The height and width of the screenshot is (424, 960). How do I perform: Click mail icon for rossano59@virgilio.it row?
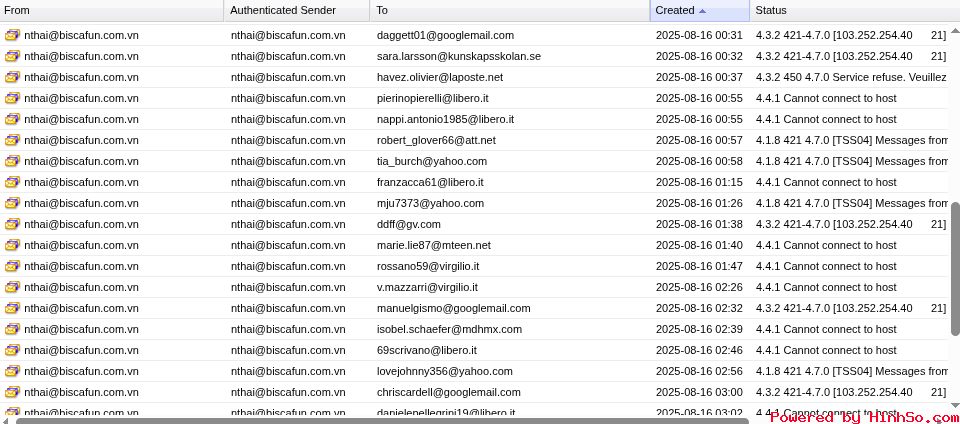point(12,266)
